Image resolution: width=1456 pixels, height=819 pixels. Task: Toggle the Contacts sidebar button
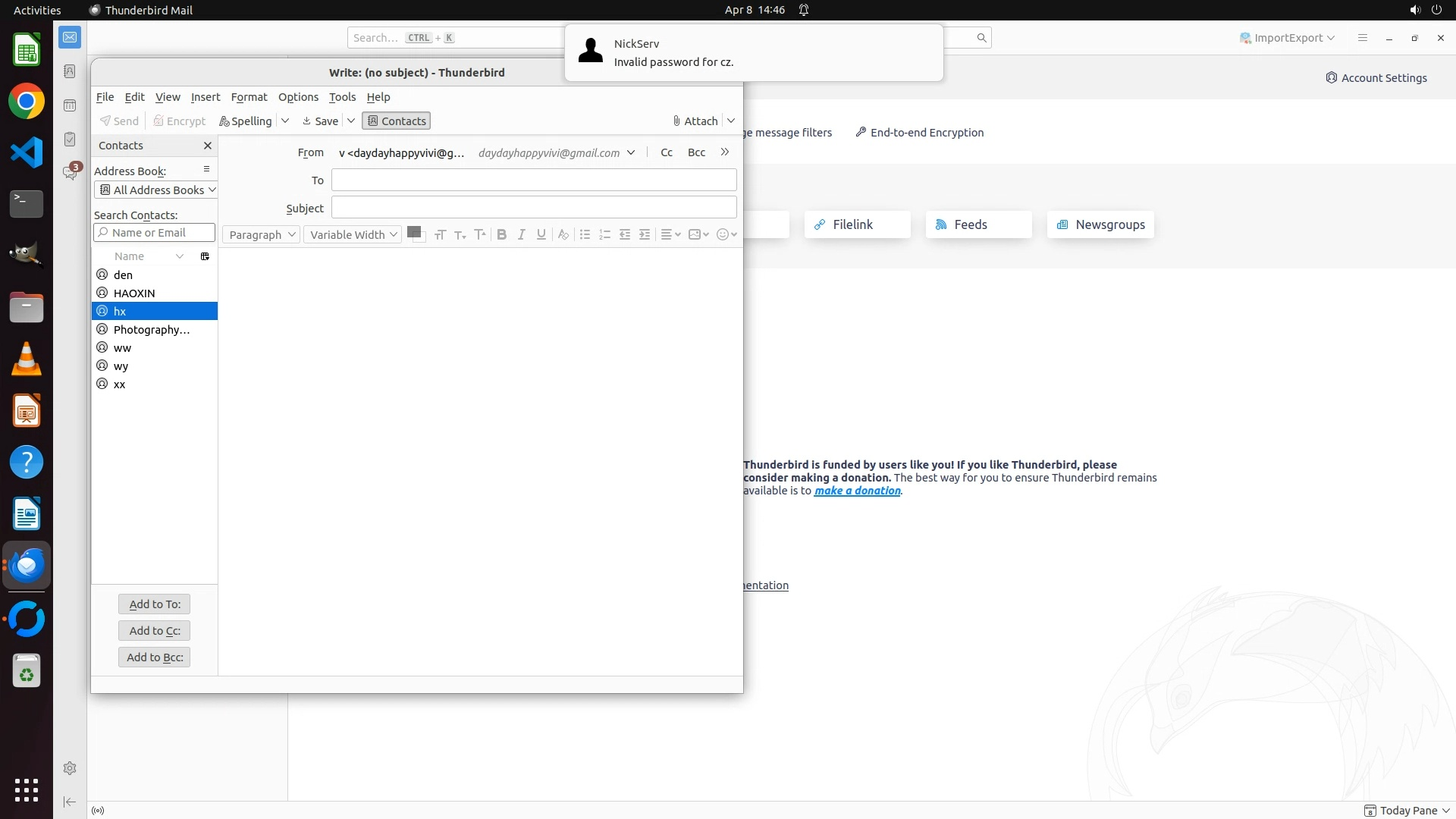[x=396, y=121]
